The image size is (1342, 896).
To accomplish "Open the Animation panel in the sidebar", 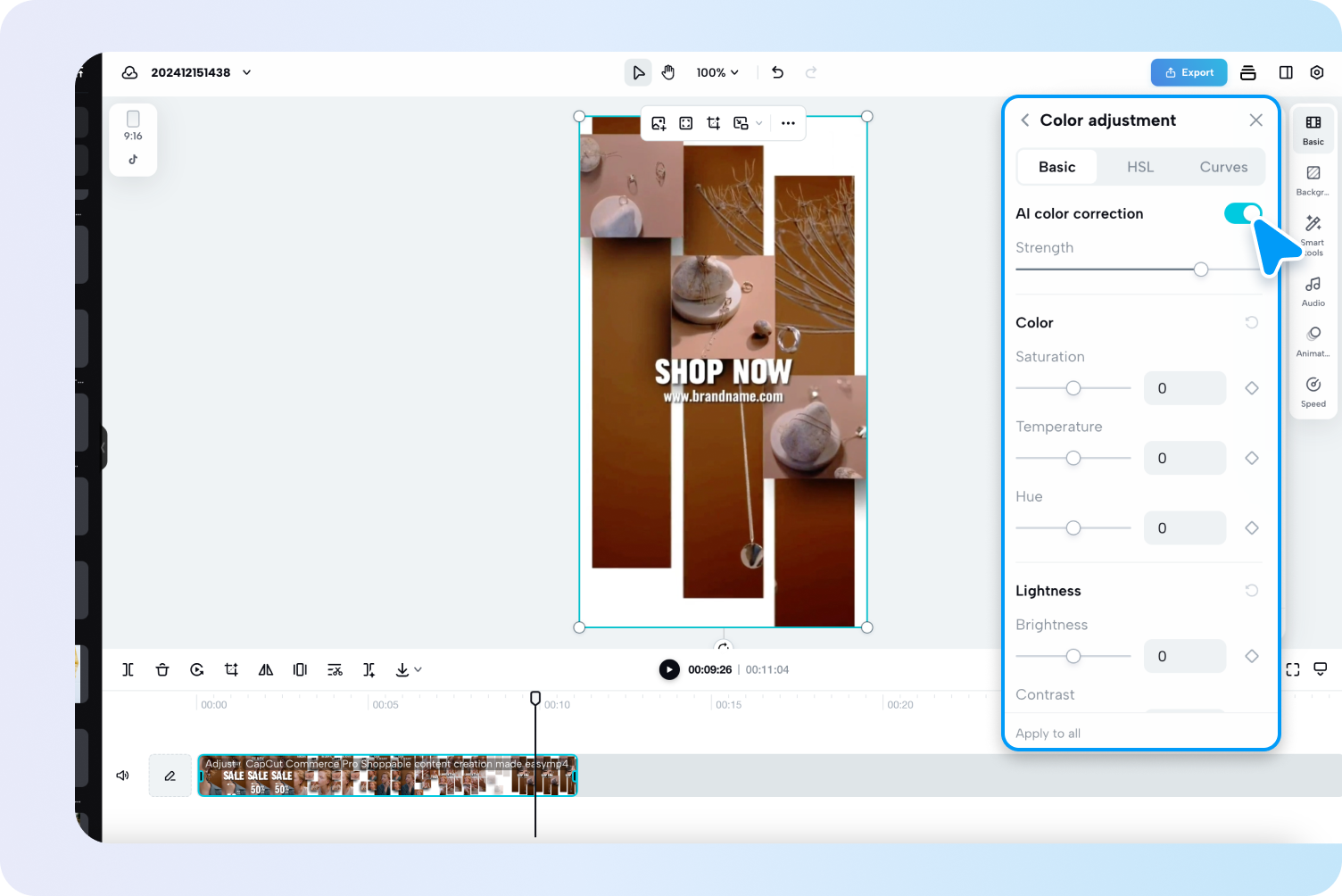I will pos(1313,340).
